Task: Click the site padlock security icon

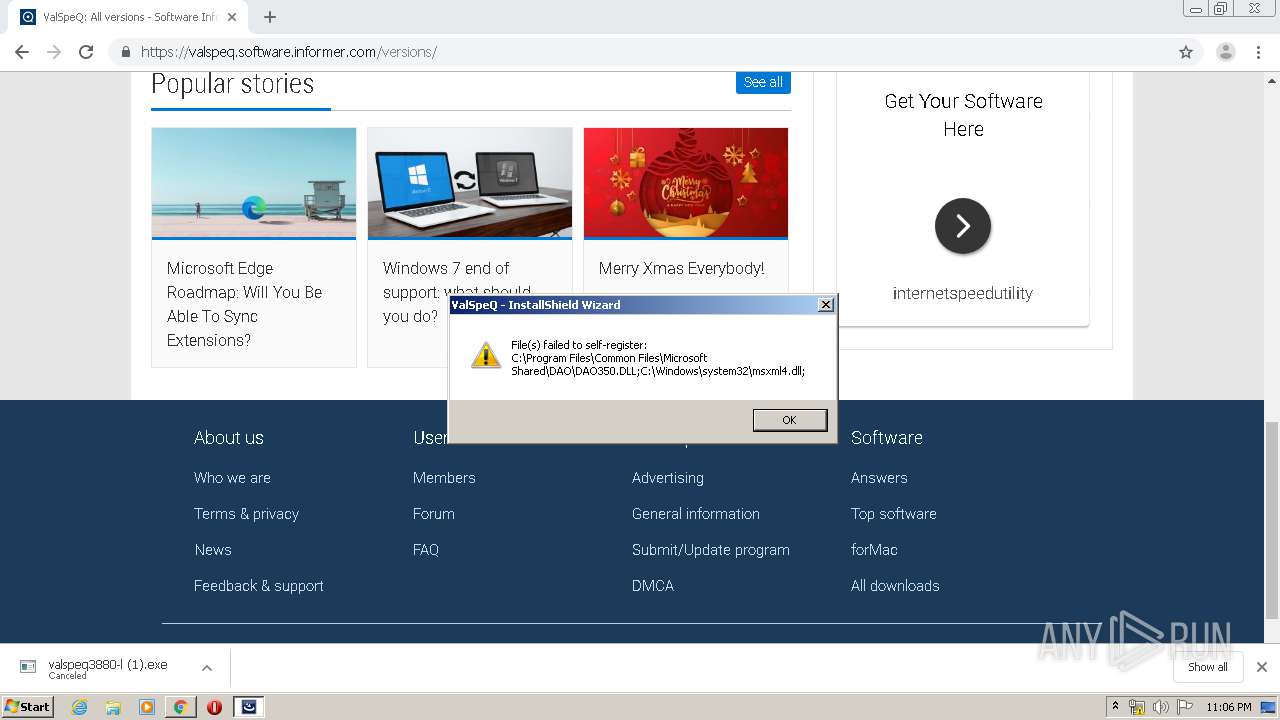Action: 125,52
